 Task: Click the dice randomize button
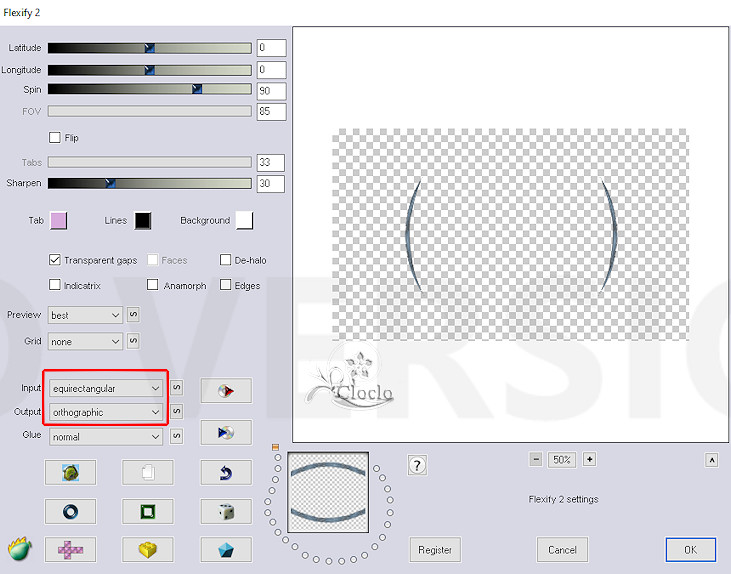point(225,511)
